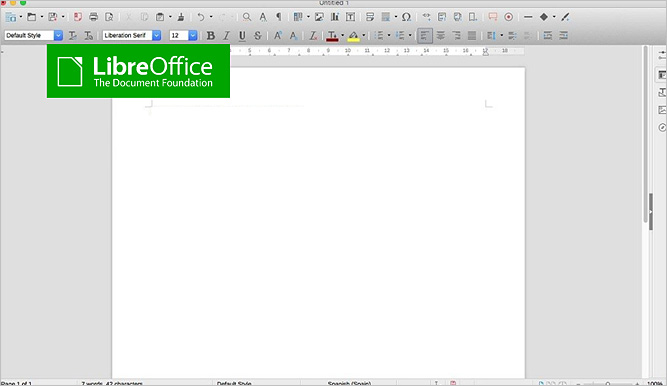The height and width of the screenshot is (386, 667).
Task: Toggle Superscript formatting
Action: pos(278,36)
